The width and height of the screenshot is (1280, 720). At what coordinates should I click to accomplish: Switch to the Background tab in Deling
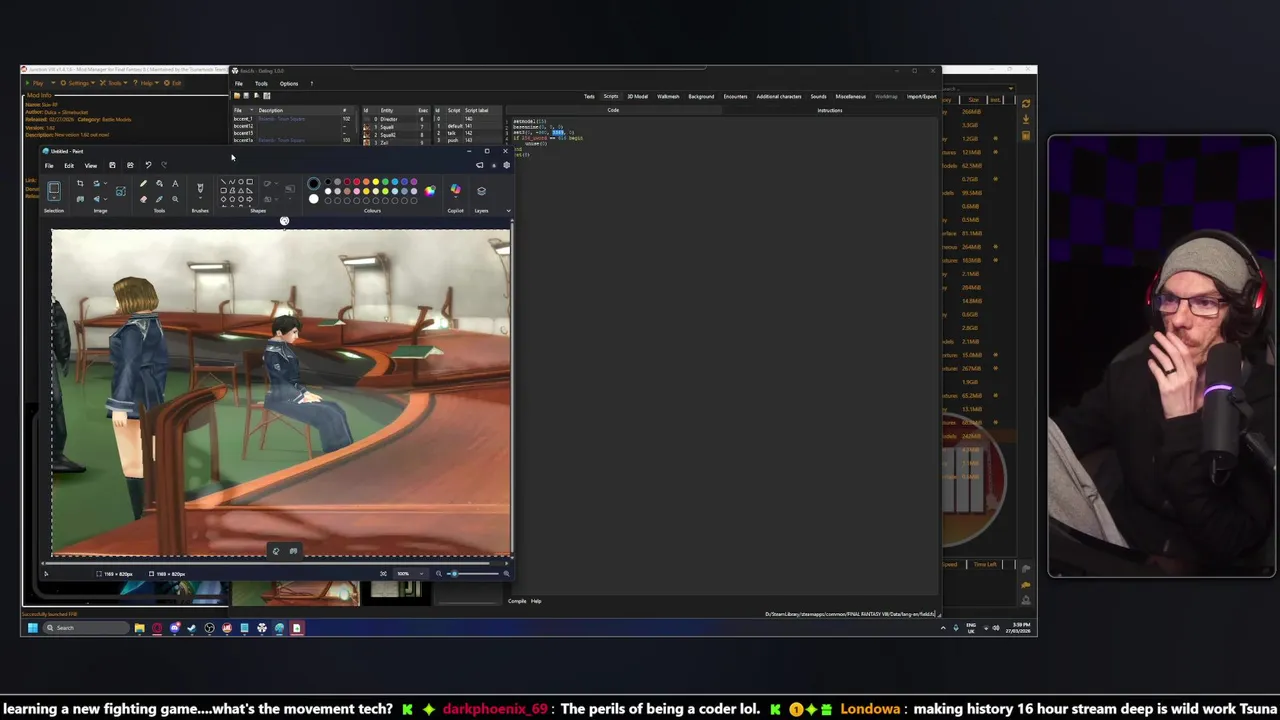click(x=701, y=97)
